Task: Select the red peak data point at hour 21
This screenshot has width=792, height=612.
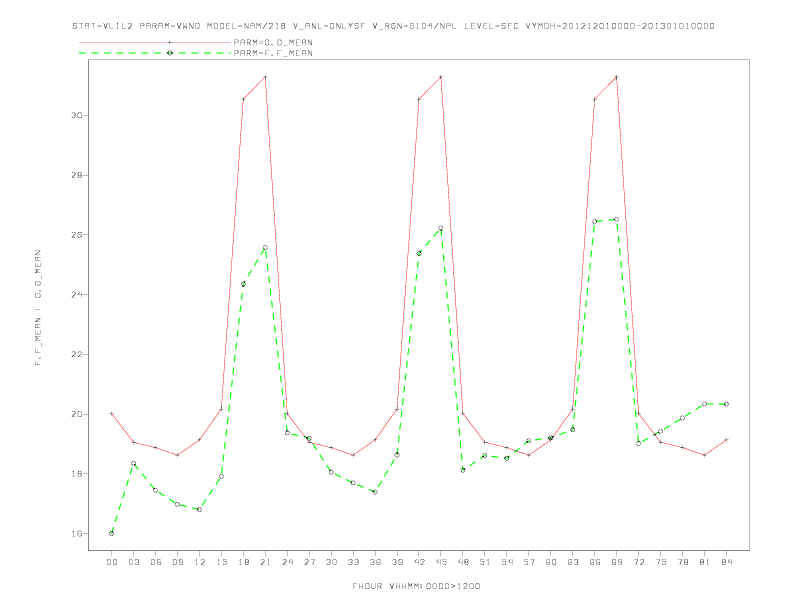Action: click(x=265, y=77)
